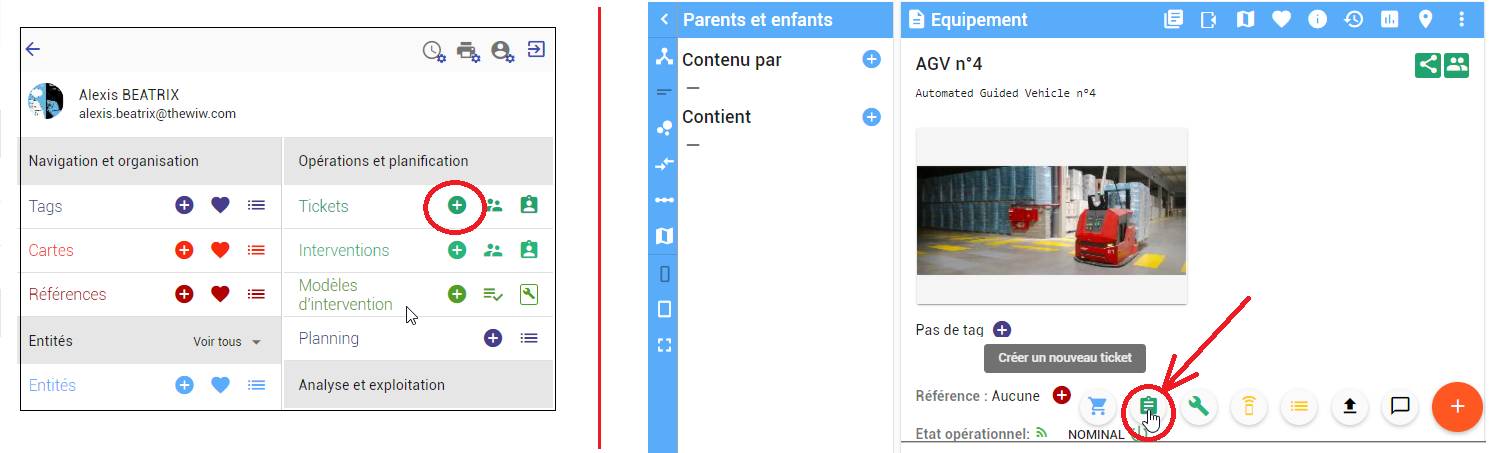
Task: Click the back arrow in profile panel
Action: click(x=33, y=49)
